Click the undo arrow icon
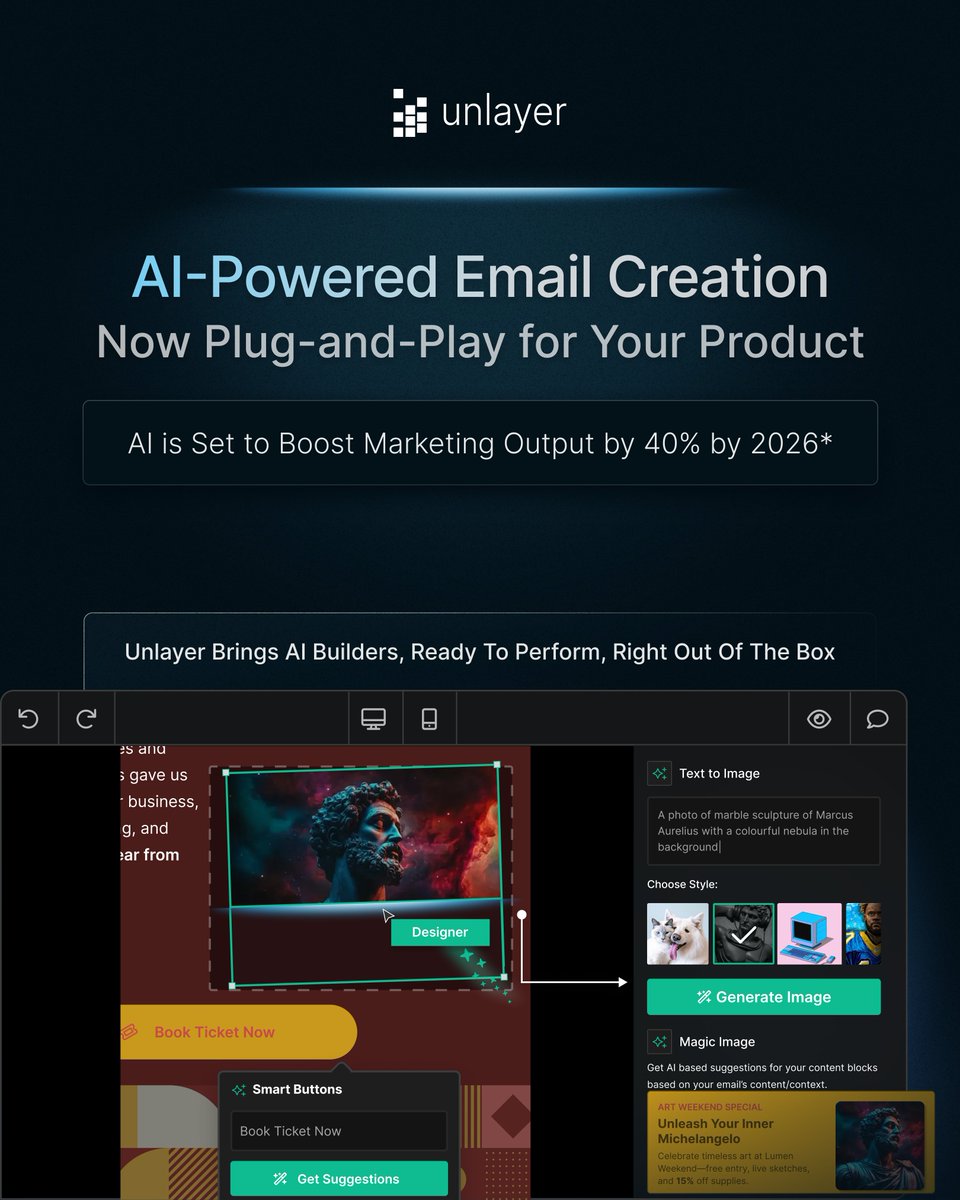Image resolution: width=960 pixels, height=1200 pixels. tap(28, 719)
